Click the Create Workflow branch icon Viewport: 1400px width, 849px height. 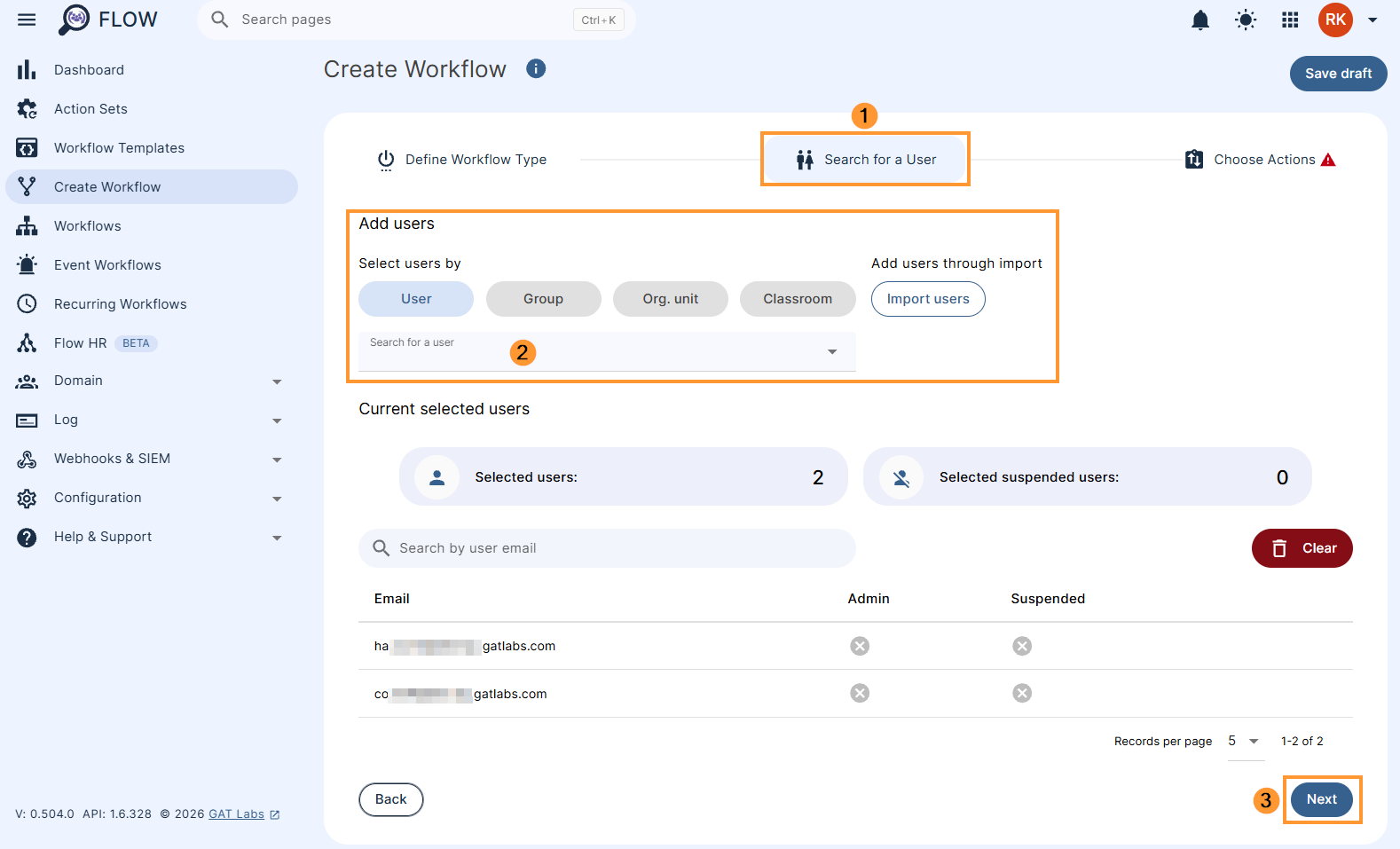tap(27, 186)
